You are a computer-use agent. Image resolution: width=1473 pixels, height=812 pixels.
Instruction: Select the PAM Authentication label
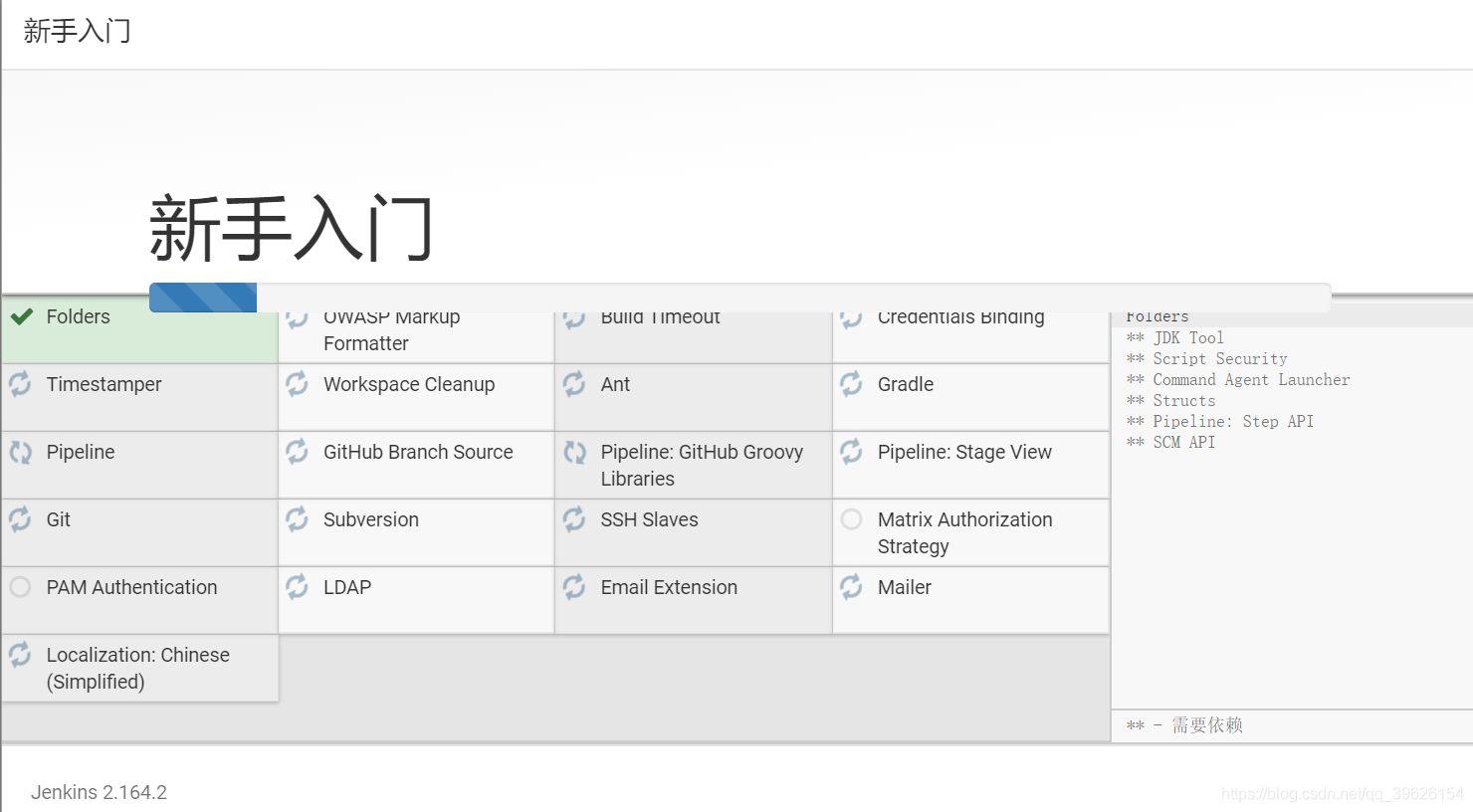click(131, 587)
